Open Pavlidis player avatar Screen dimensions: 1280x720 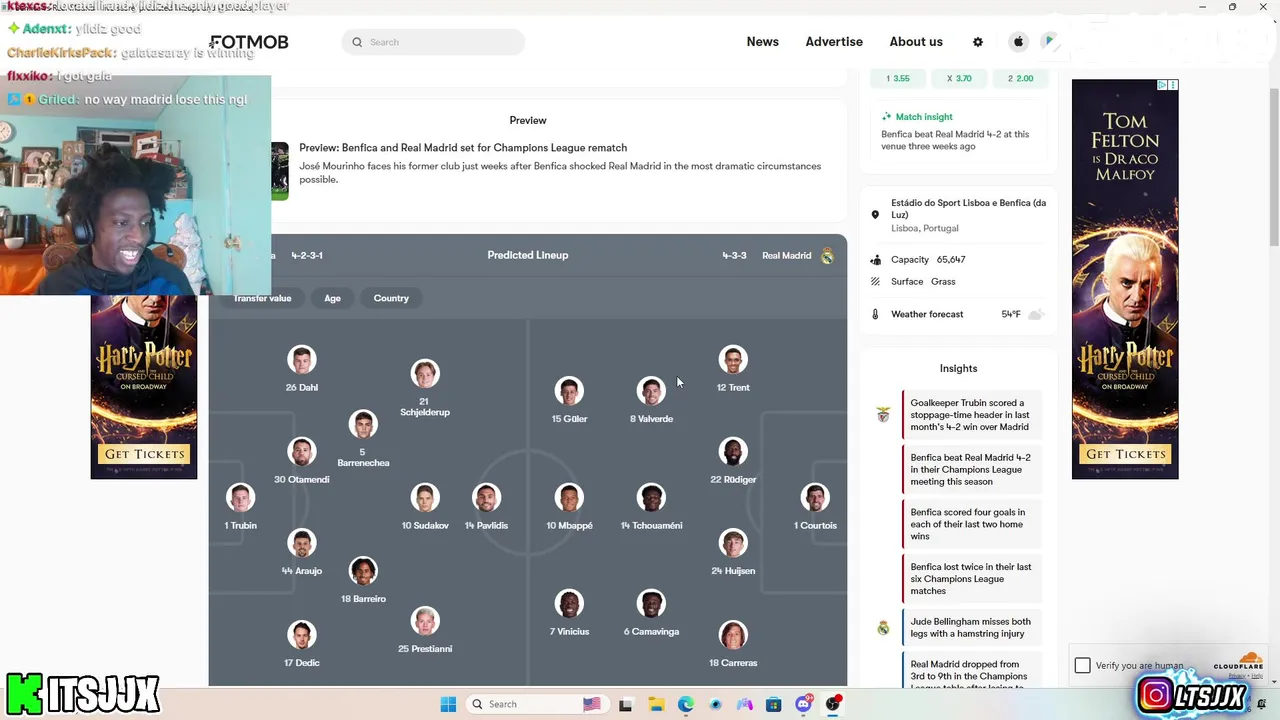(x=486, y=498)
